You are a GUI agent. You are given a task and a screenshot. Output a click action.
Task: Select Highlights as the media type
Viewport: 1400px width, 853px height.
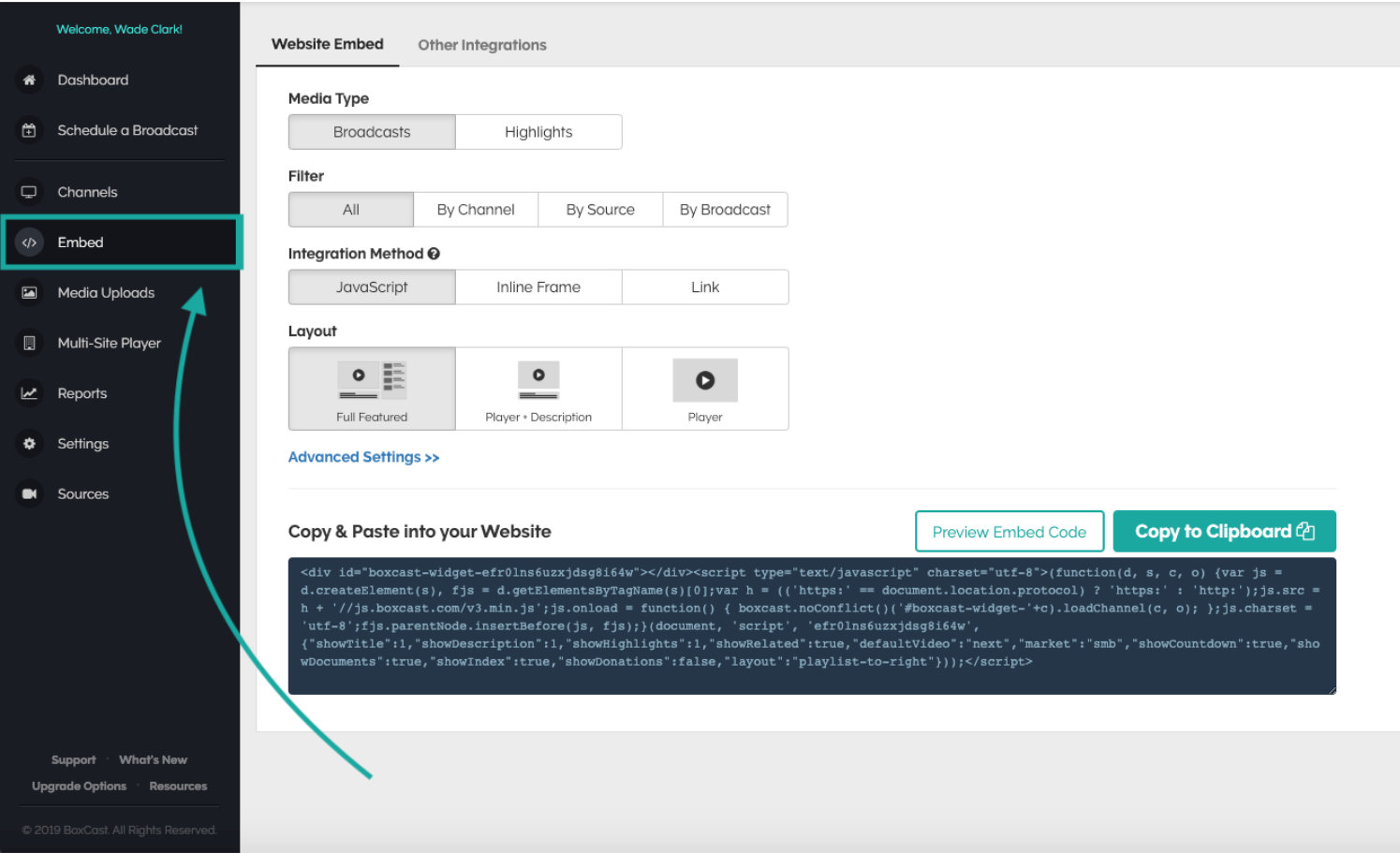(x=538, y=131)
